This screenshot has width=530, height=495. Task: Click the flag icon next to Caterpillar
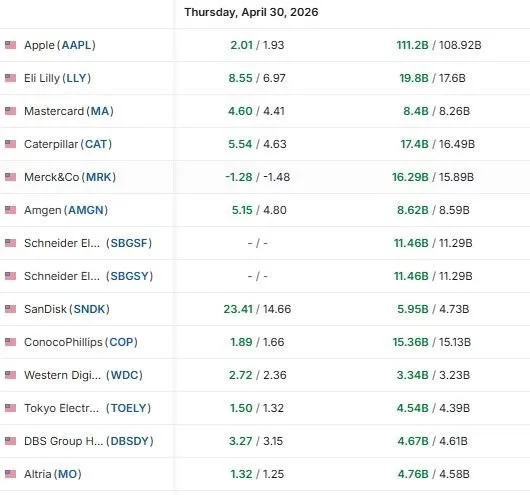point(10,144)
